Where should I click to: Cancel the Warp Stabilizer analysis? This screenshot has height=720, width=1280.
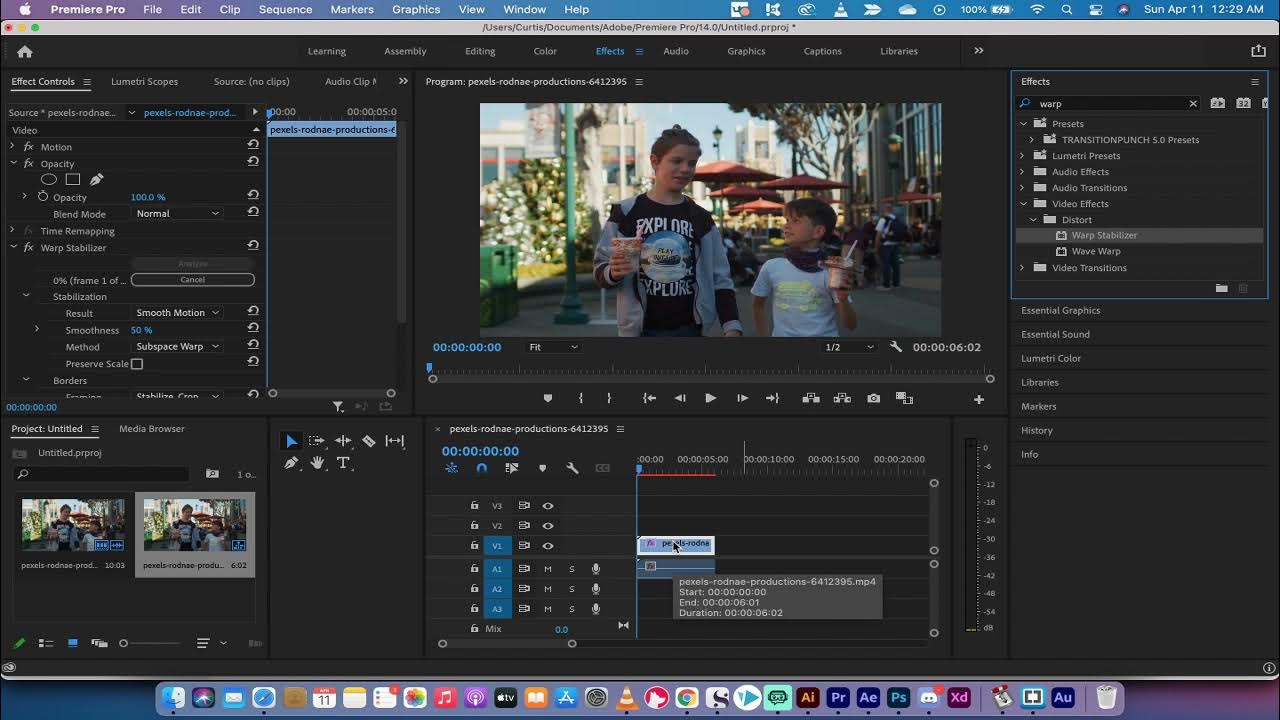pos(192,280)
